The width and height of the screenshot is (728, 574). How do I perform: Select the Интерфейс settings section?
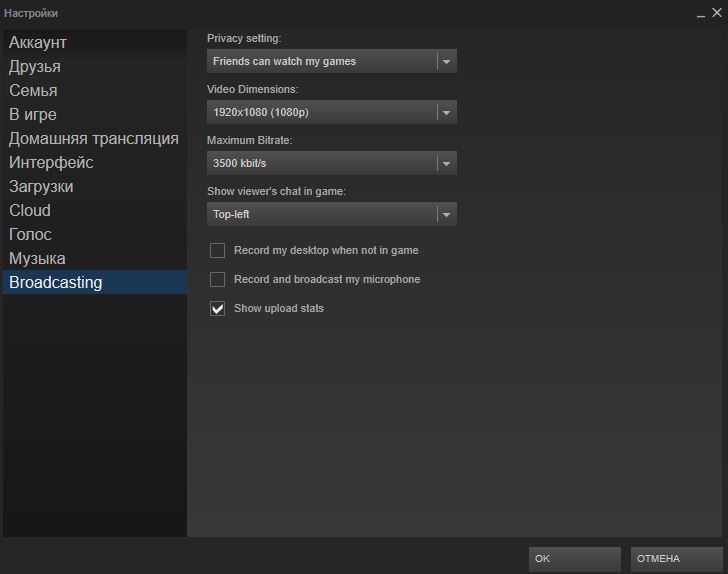[51, 163]
